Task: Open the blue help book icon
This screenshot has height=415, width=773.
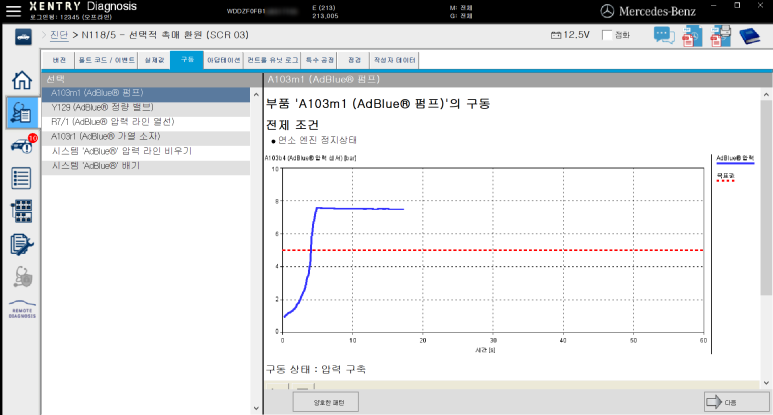Action: tap(749, 36)
